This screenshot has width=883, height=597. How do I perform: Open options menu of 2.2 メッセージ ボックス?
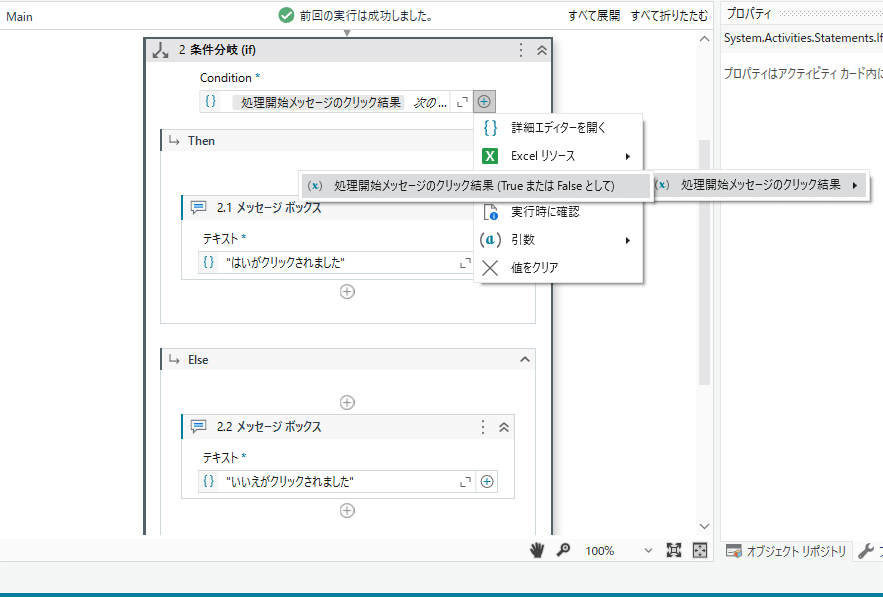click(483, 427)
